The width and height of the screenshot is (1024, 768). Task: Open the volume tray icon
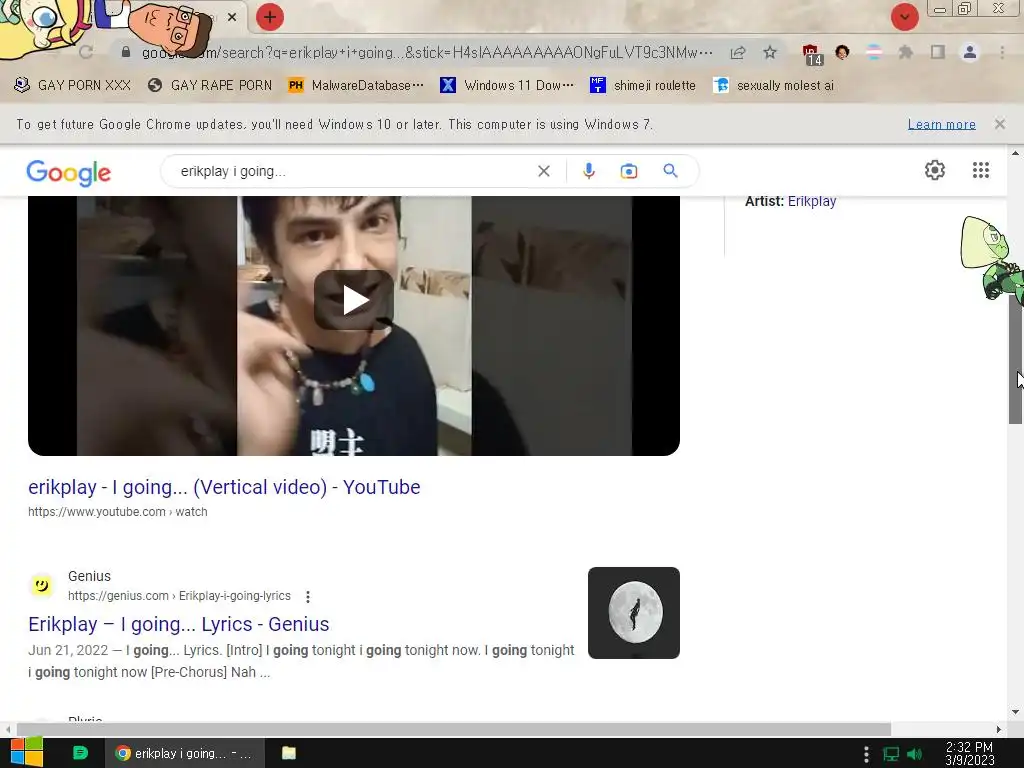(x=915, y=754)
